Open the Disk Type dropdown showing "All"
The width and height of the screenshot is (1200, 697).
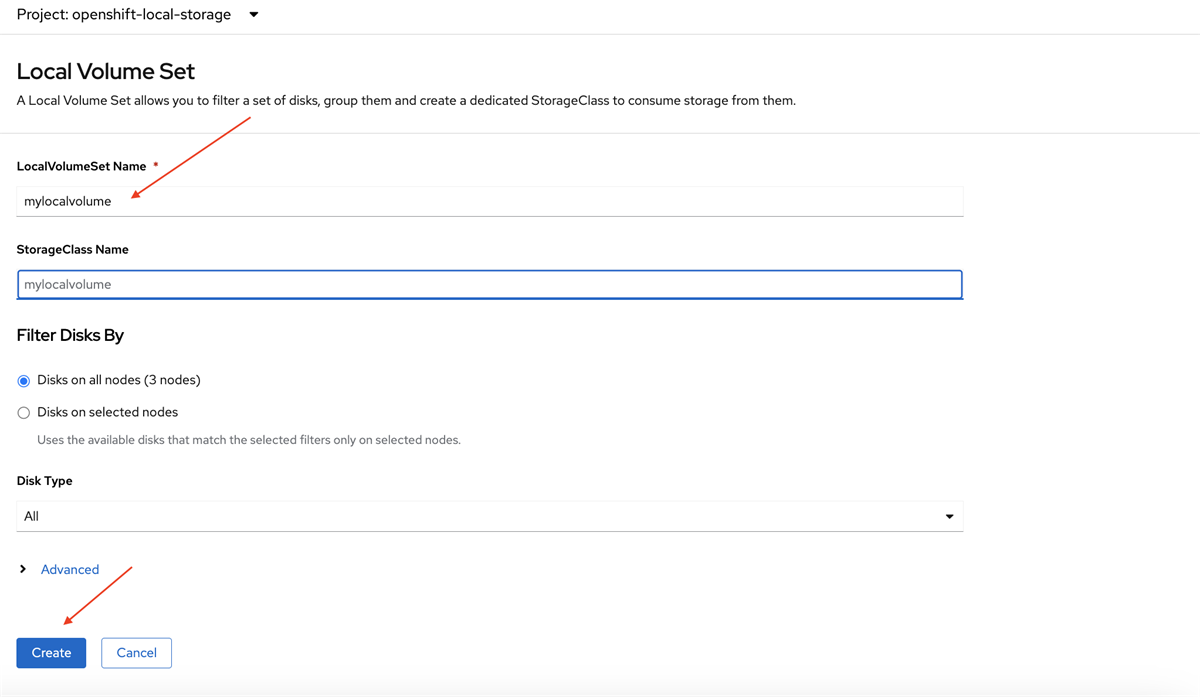(490, 516)
